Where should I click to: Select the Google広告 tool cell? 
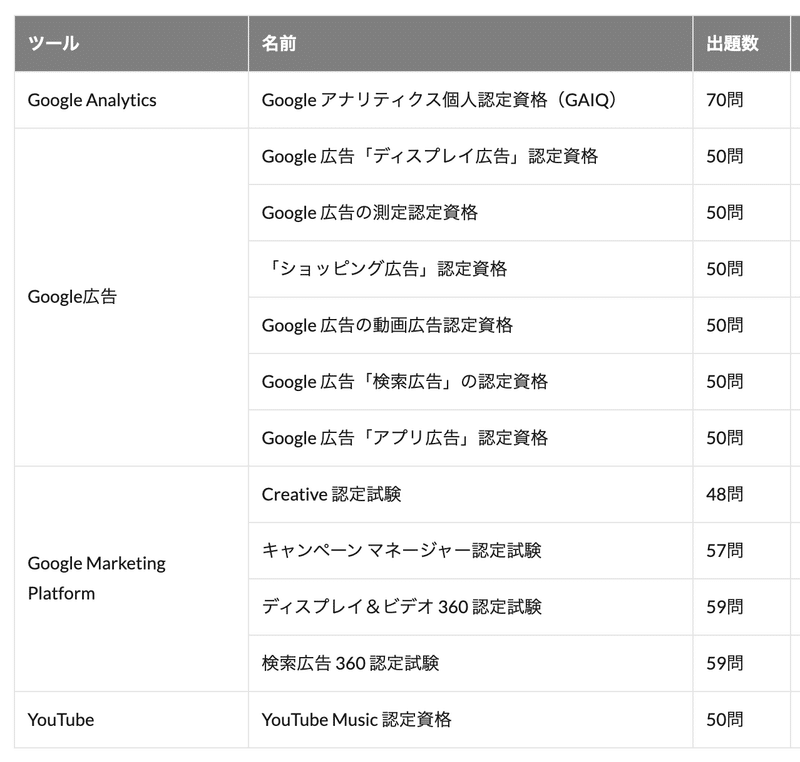click(x=131, y=297)
